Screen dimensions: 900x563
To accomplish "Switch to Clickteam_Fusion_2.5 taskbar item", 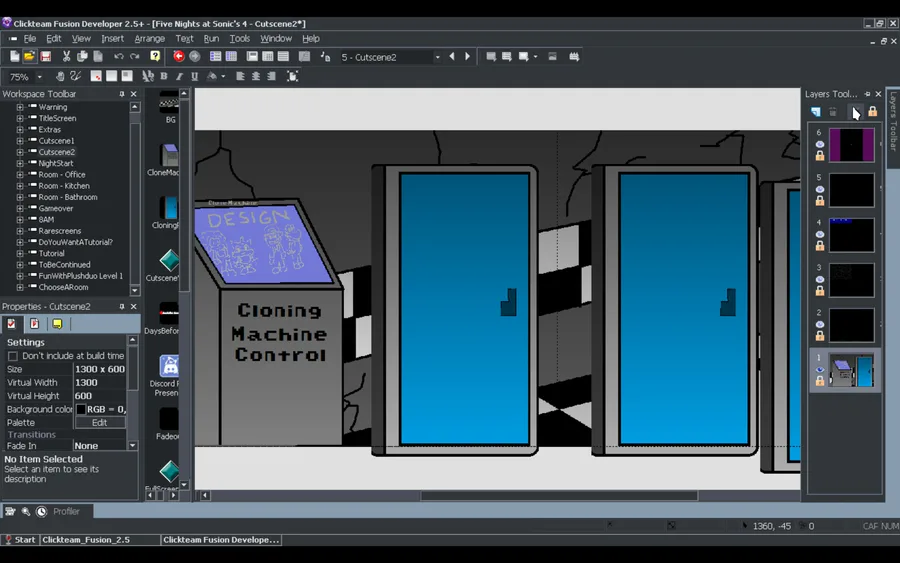I will coord(100,539).
